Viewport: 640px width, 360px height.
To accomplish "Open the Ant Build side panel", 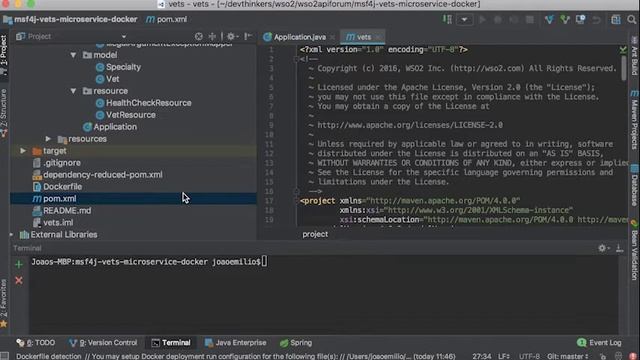I will pos(634,56).
